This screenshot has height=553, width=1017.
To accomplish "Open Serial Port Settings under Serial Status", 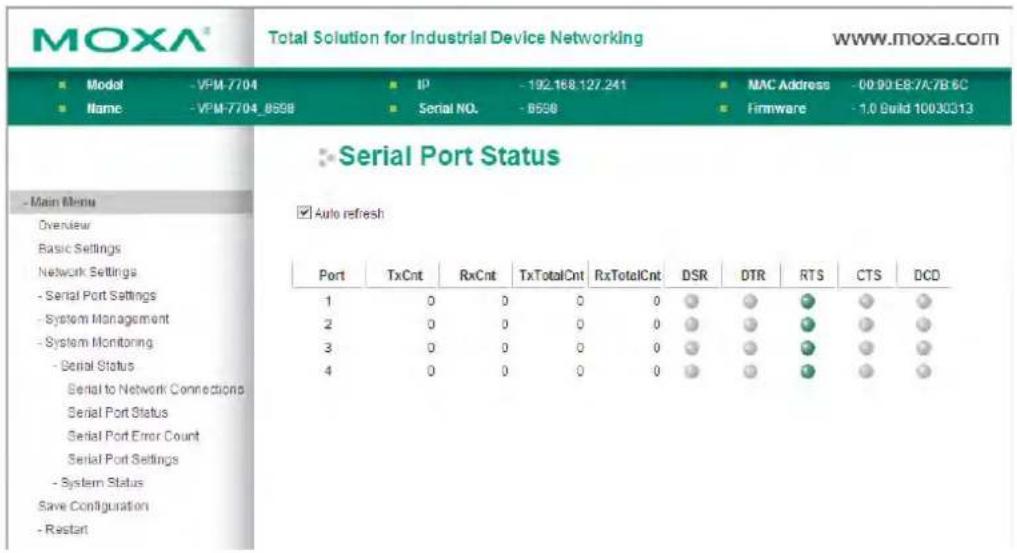I will (x=123, y=459).
